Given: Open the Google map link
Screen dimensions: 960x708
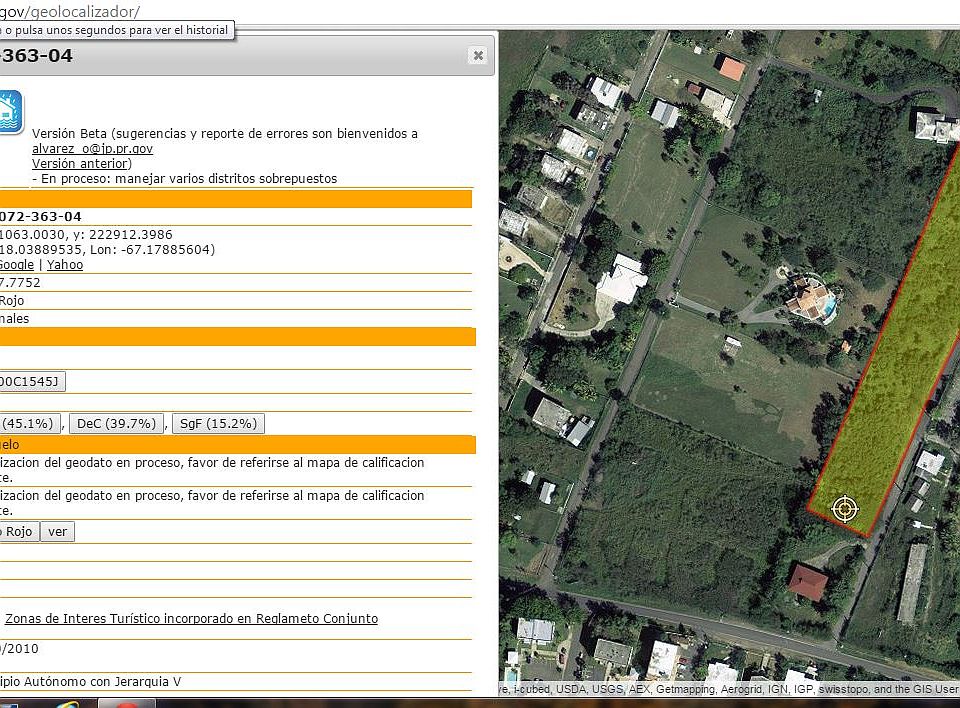Looking at the screenshot, I should pos(17,265).
